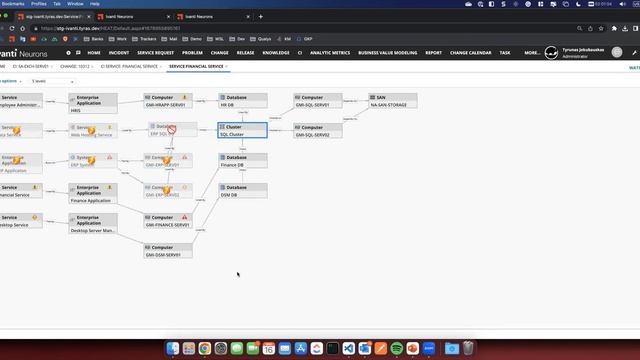Open Visual Studio Code from dock
The width and height of the screenshot is (640, 360).
[x=348, y=349]
